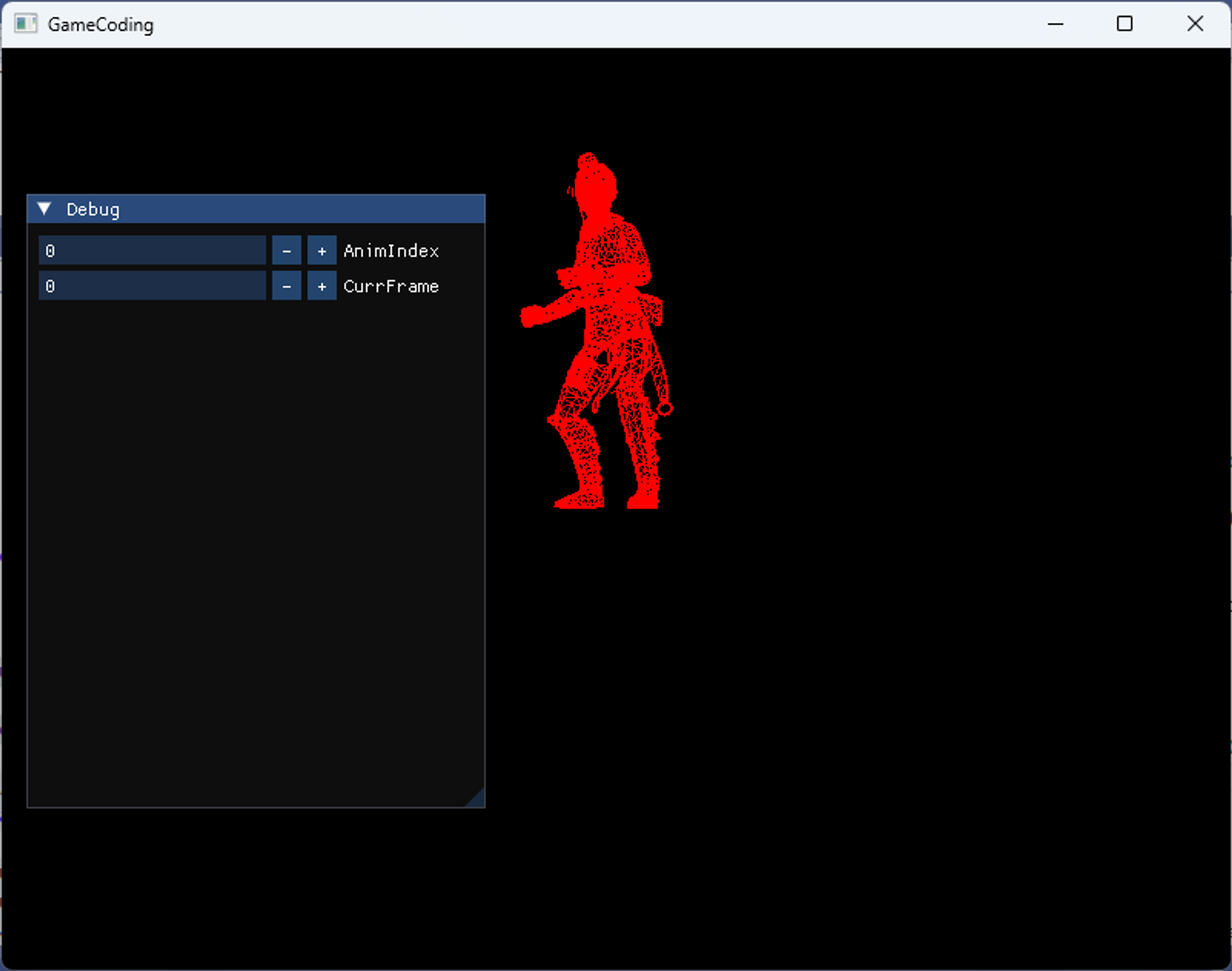Collapse the Debug window triangle

(x=44, y=209)
